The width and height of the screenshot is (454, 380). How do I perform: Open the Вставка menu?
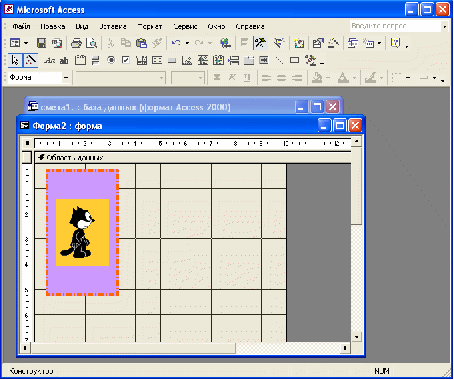pyautogui.click(x=113, y=26)
